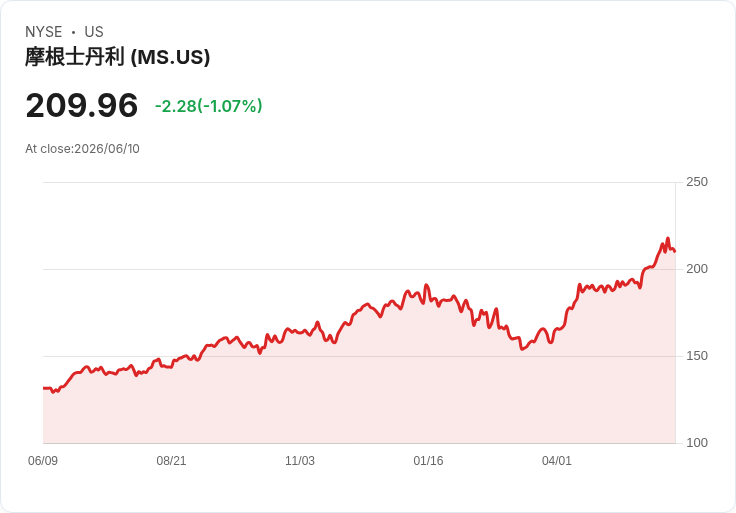The height and width of the screenshot is (513, 736).
Task: Click the 150 price axis label
Action: 697,356
